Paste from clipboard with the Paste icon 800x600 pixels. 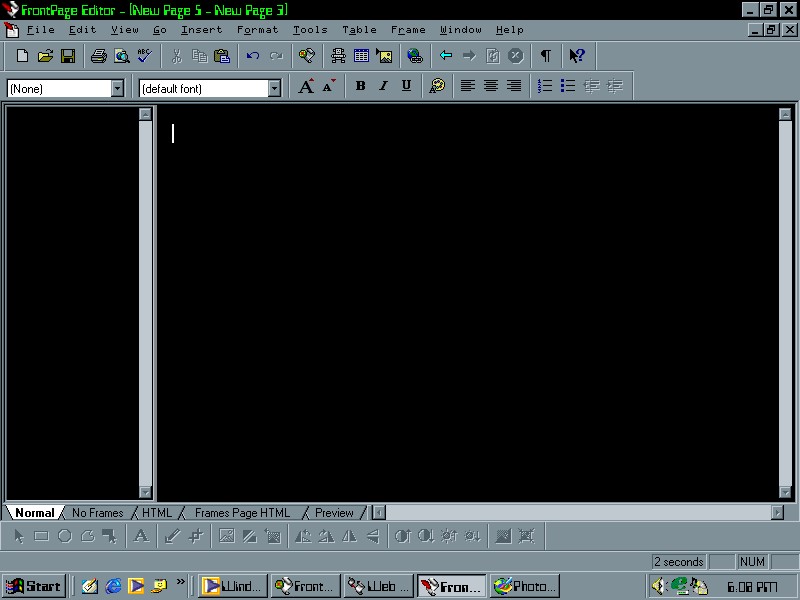(x=222, y=56)
